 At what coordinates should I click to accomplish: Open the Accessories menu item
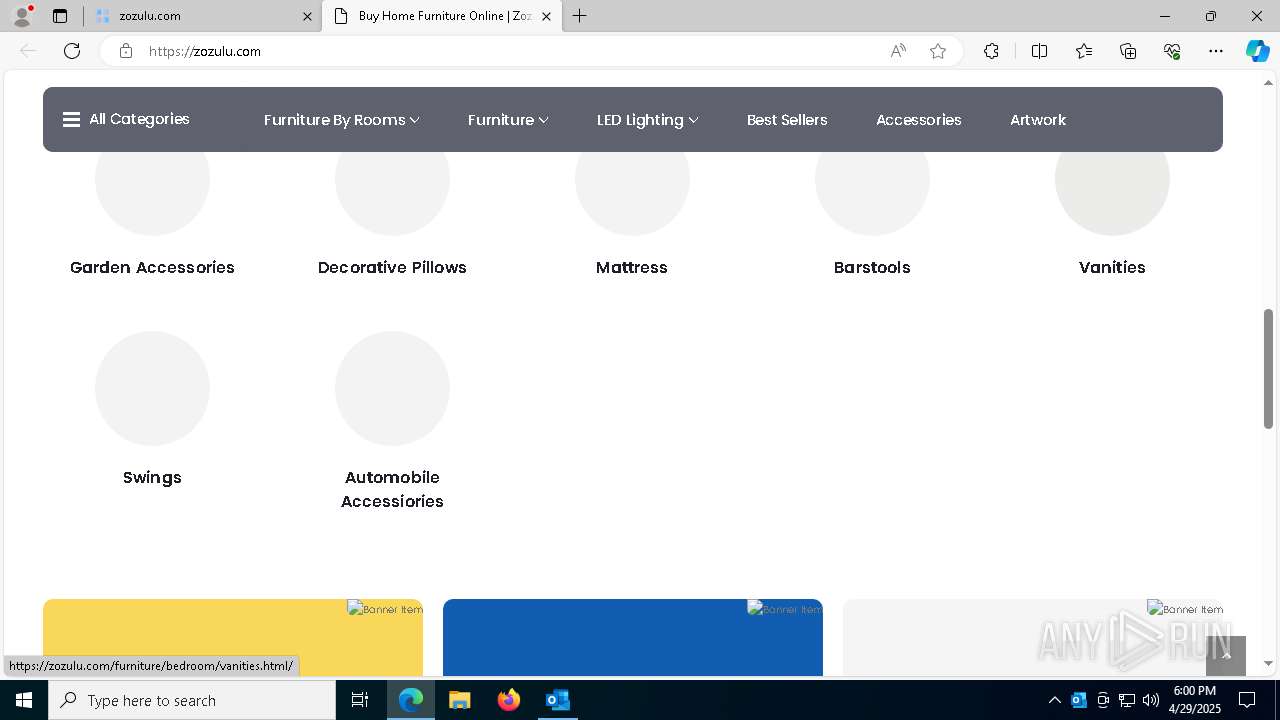[919, 120]
